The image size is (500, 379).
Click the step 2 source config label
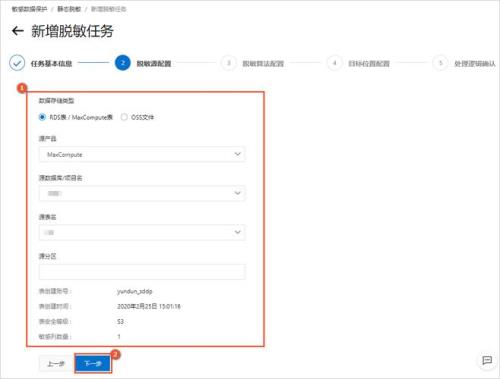tap(154, 63)
